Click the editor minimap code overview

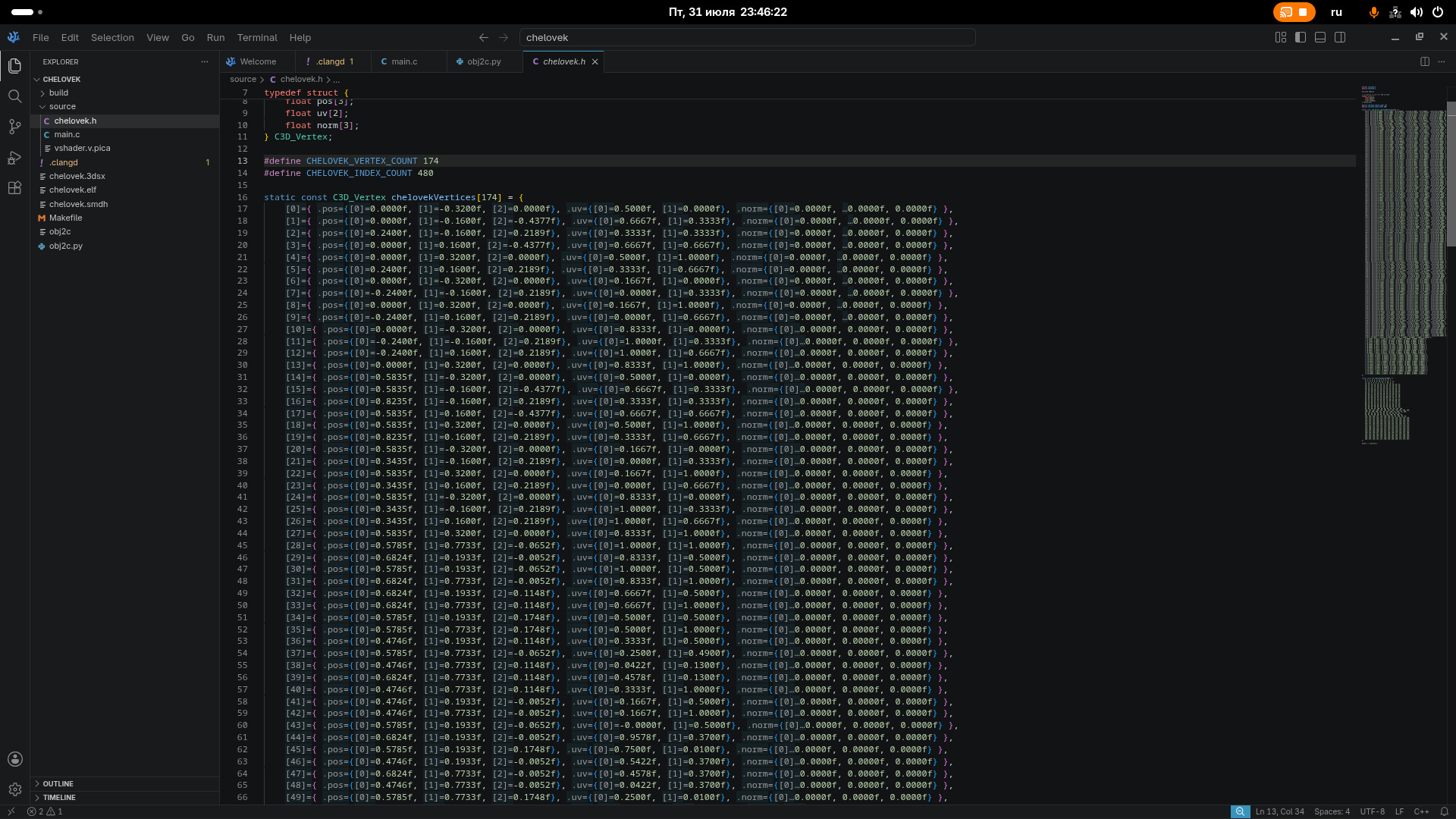point(1403,265)
